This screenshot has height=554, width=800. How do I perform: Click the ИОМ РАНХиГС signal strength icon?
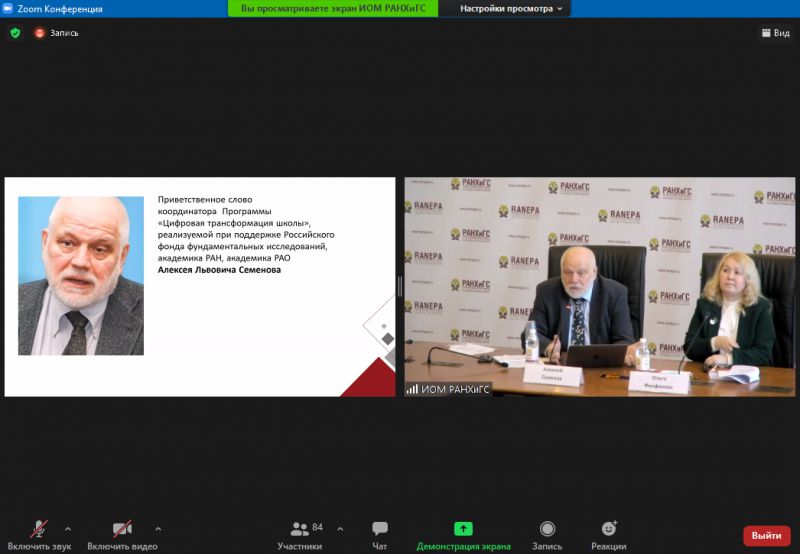click(412, 390)
